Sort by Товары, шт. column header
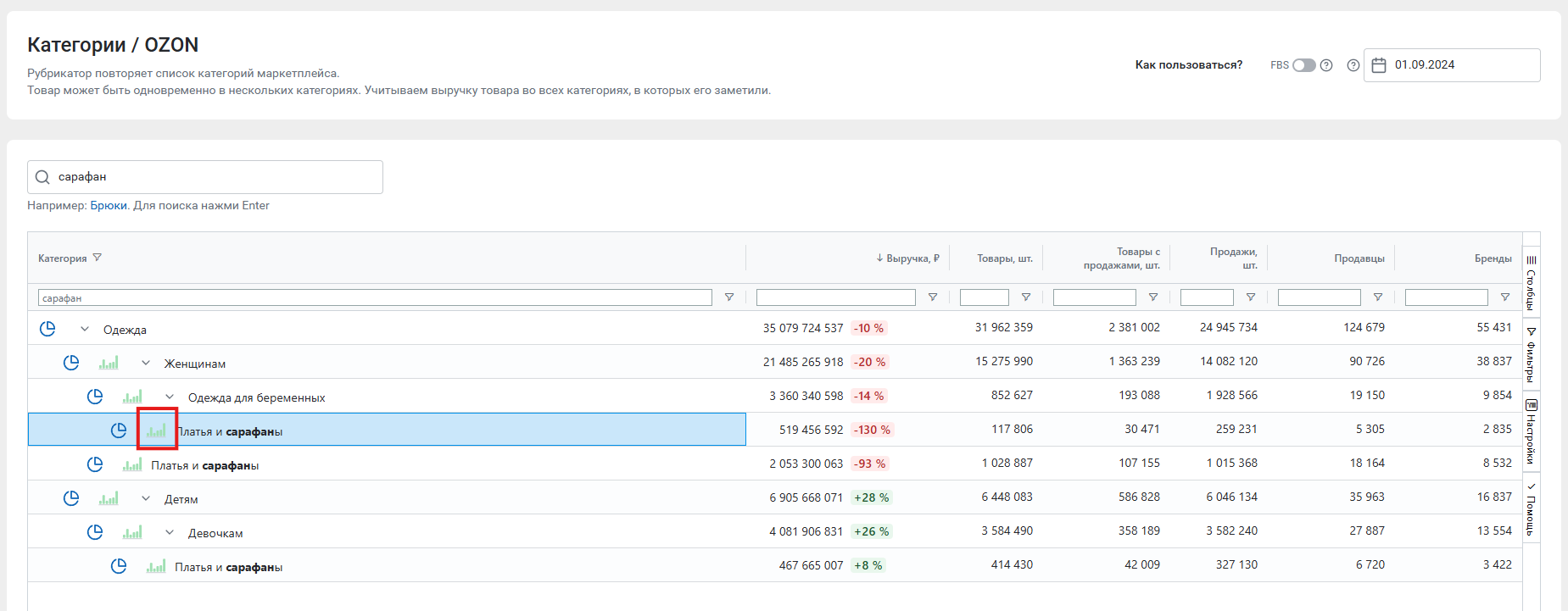This screenshot has height=611, width=1568. pos(1005,258)
